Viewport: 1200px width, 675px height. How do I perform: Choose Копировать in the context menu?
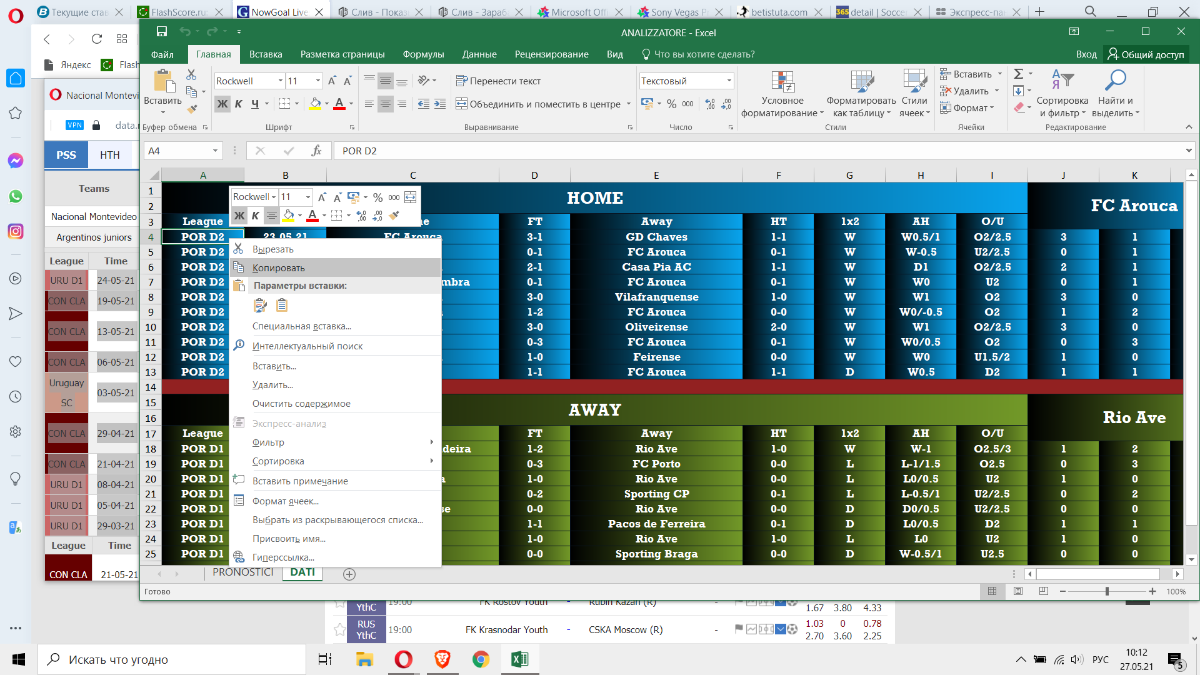pos(279,267)
